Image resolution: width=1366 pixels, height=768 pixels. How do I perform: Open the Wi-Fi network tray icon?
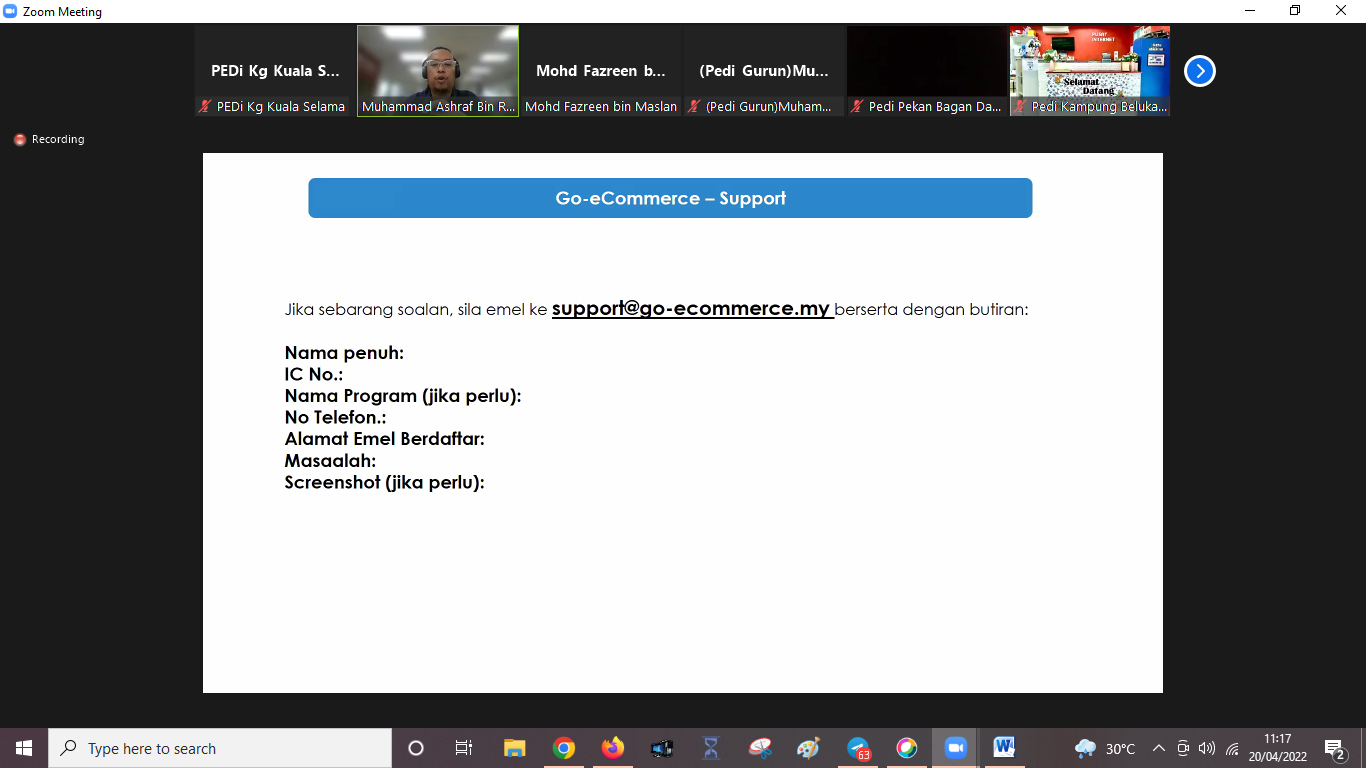click(x=1232, y=748)
